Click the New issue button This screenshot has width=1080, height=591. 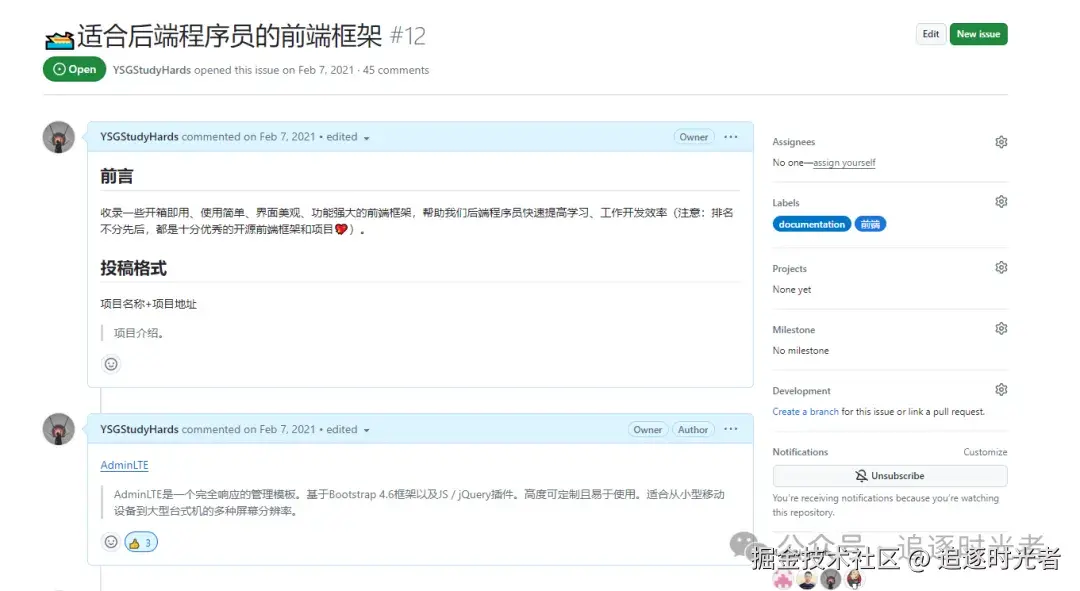(978, 33)
